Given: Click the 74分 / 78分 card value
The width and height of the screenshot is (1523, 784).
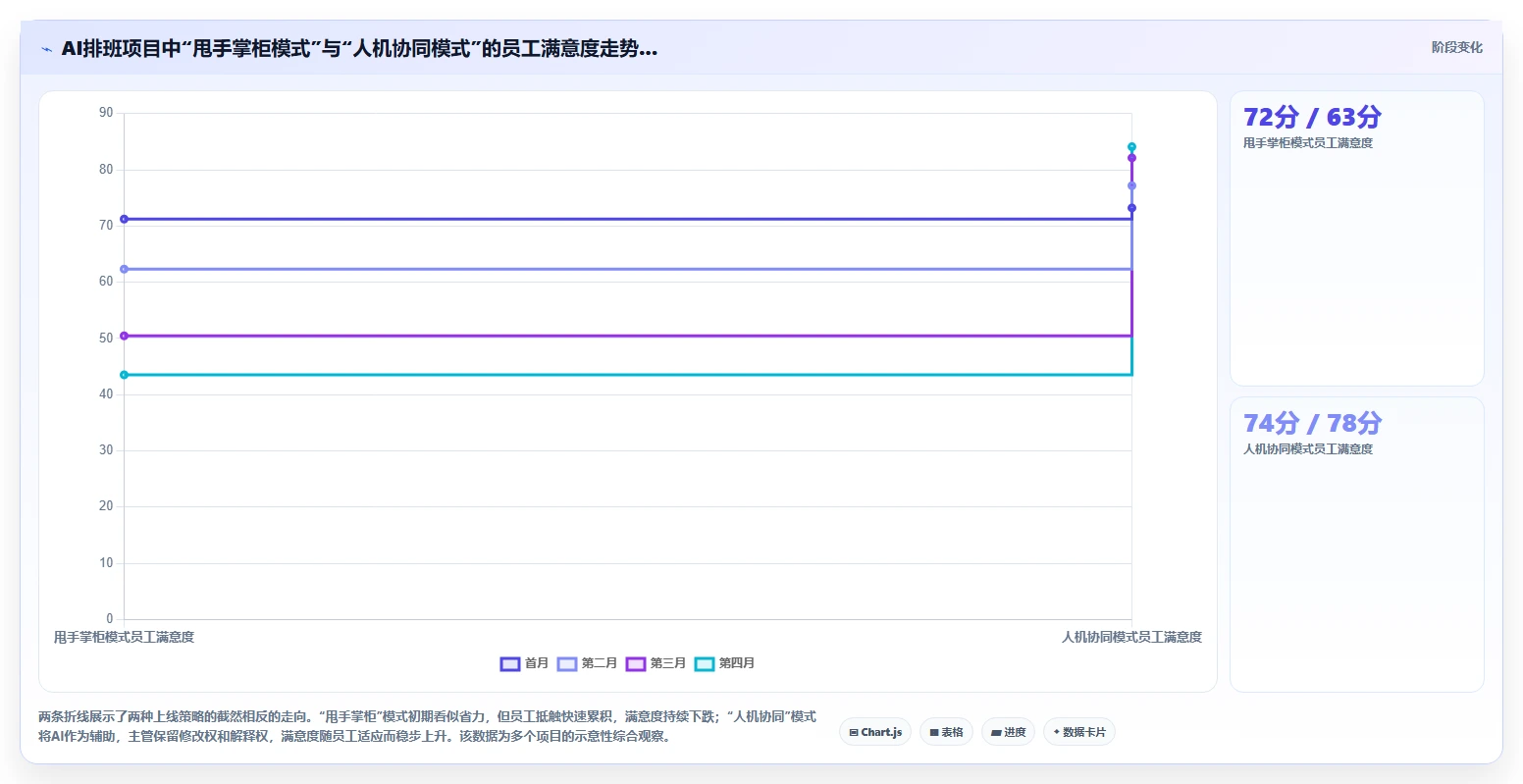Looking at the screenshot, I should [1312, 423].
